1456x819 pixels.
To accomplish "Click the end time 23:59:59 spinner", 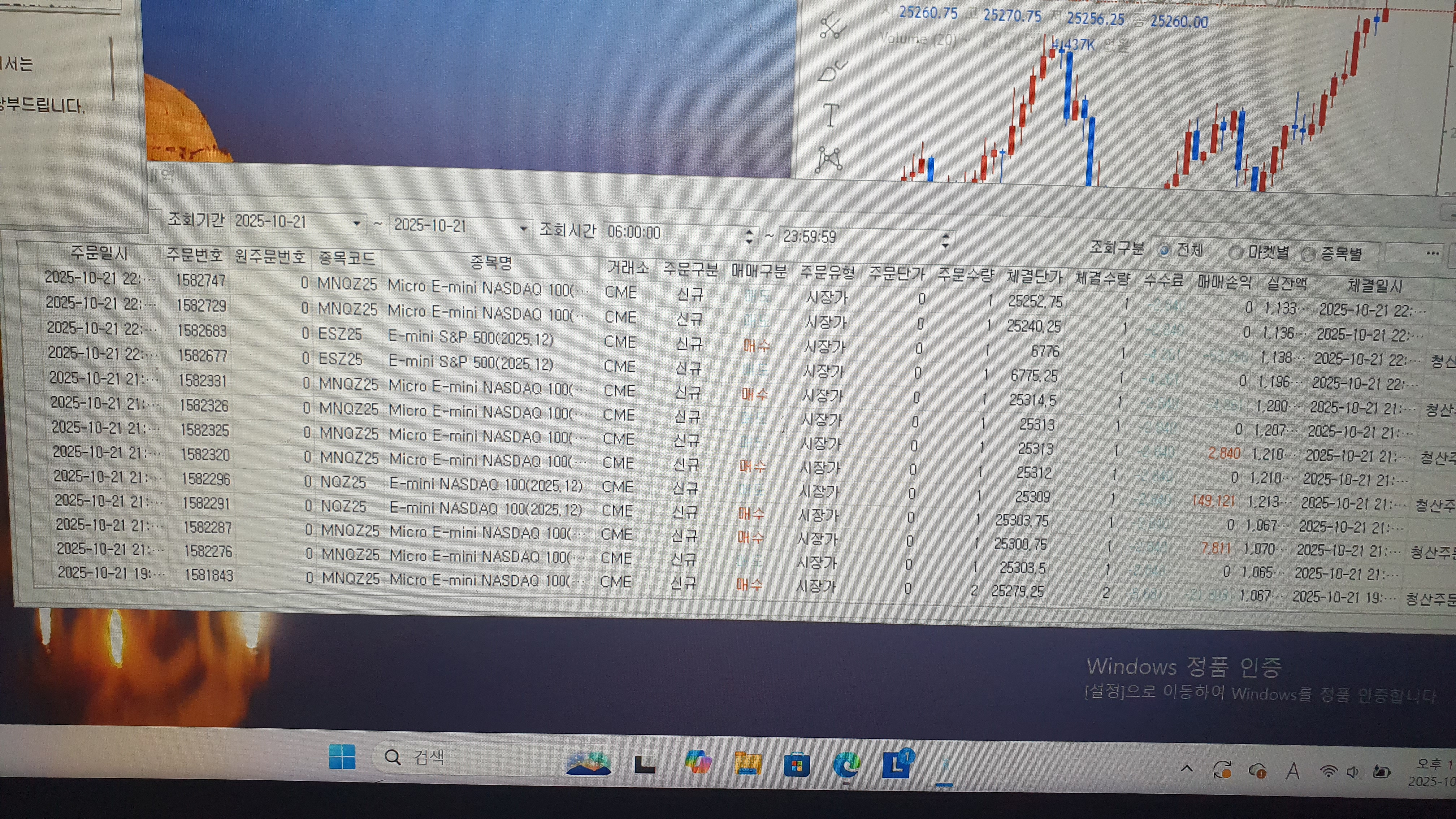I will 945,241.
